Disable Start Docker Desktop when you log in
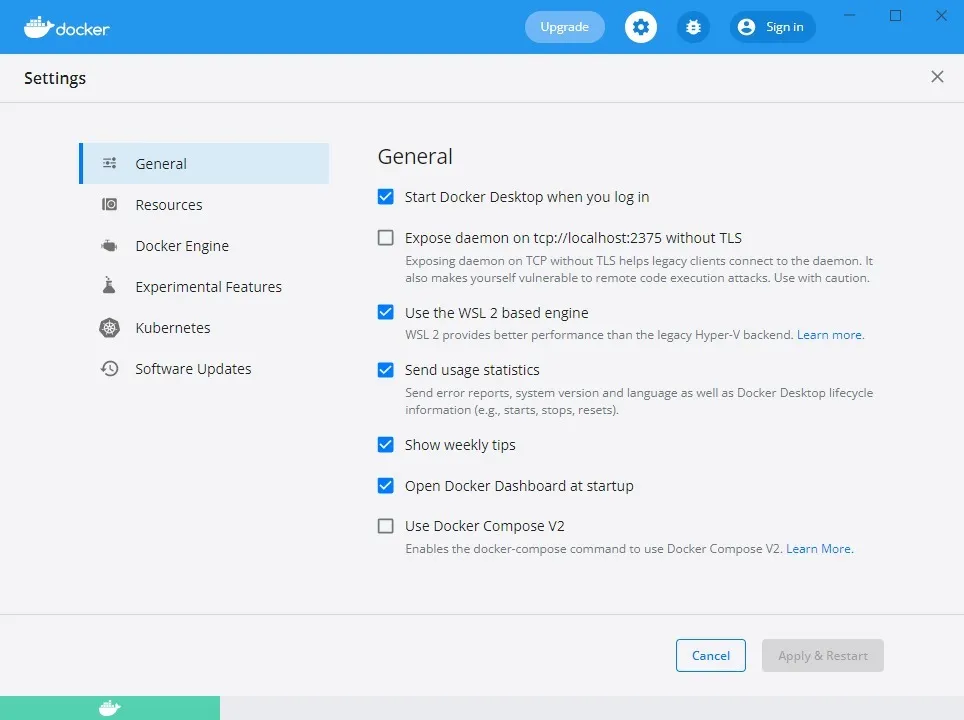Viewport: 964px width, 720px height. [385, 197]
